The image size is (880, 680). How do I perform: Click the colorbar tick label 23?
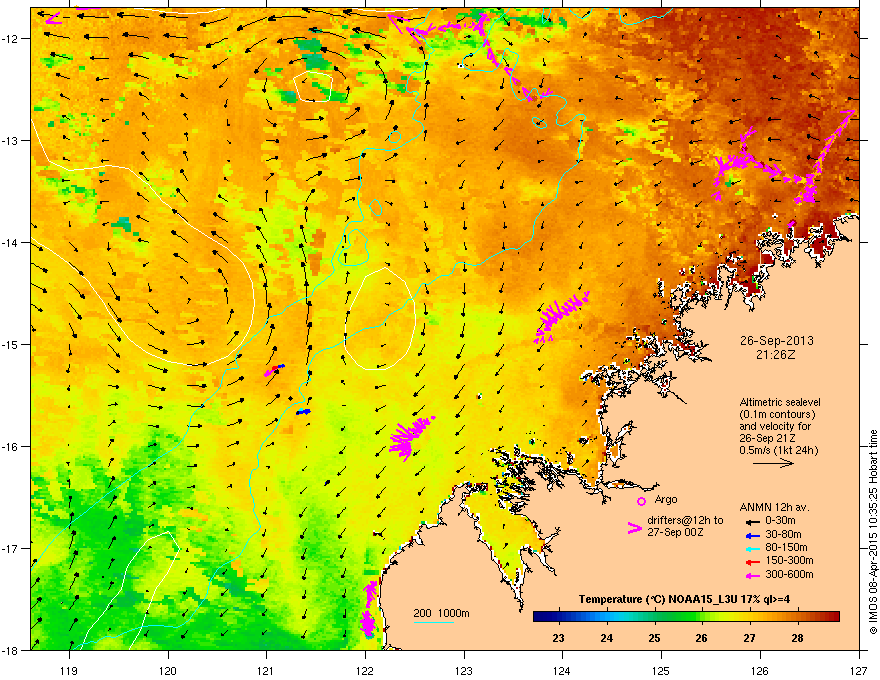[558, 638]
